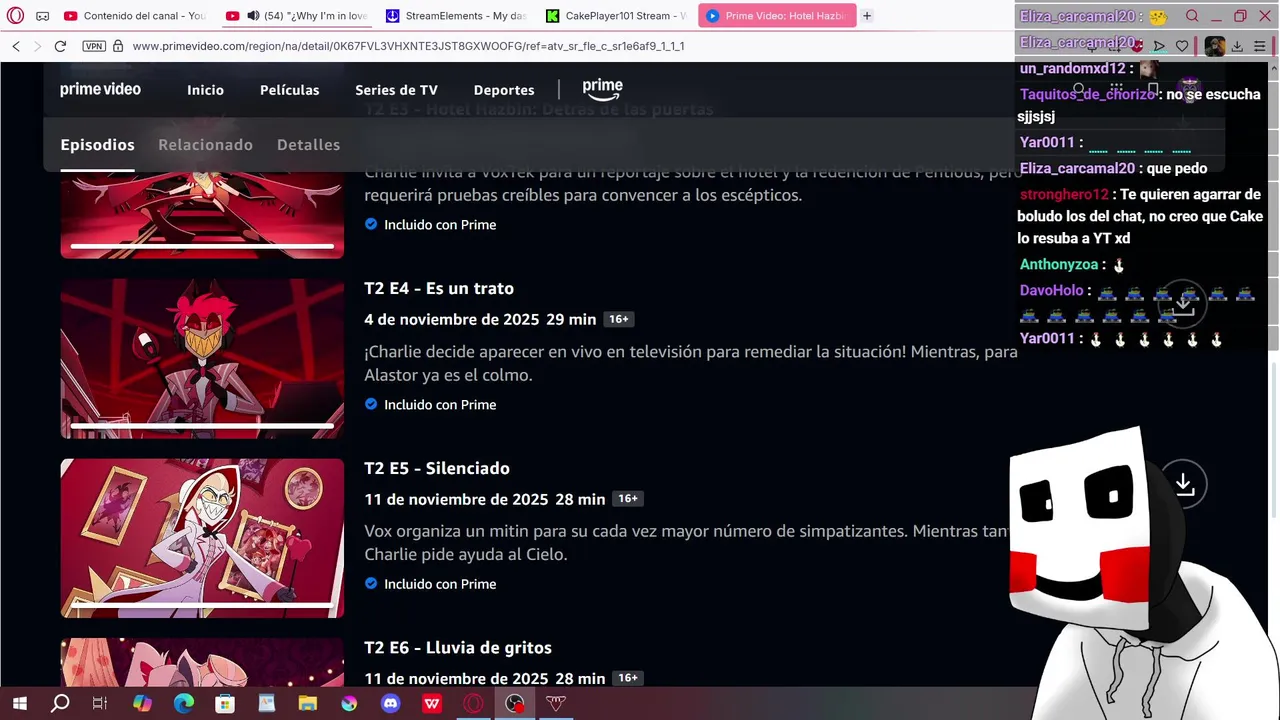Open Microsoft Store from taskbar

click(225, 704)
